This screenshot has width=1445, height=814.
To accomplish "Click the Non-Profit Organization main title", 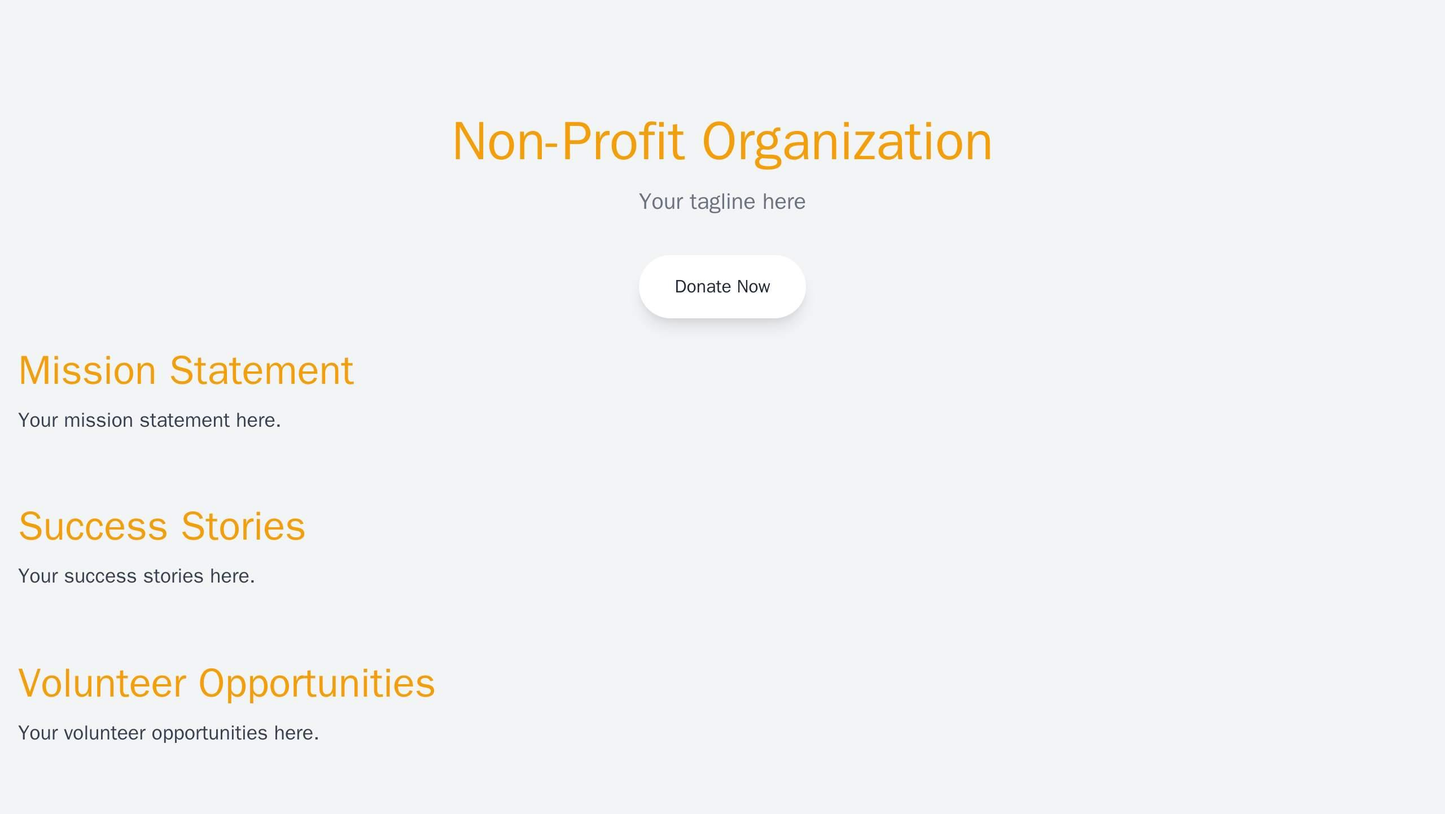I will pos(722,142).
